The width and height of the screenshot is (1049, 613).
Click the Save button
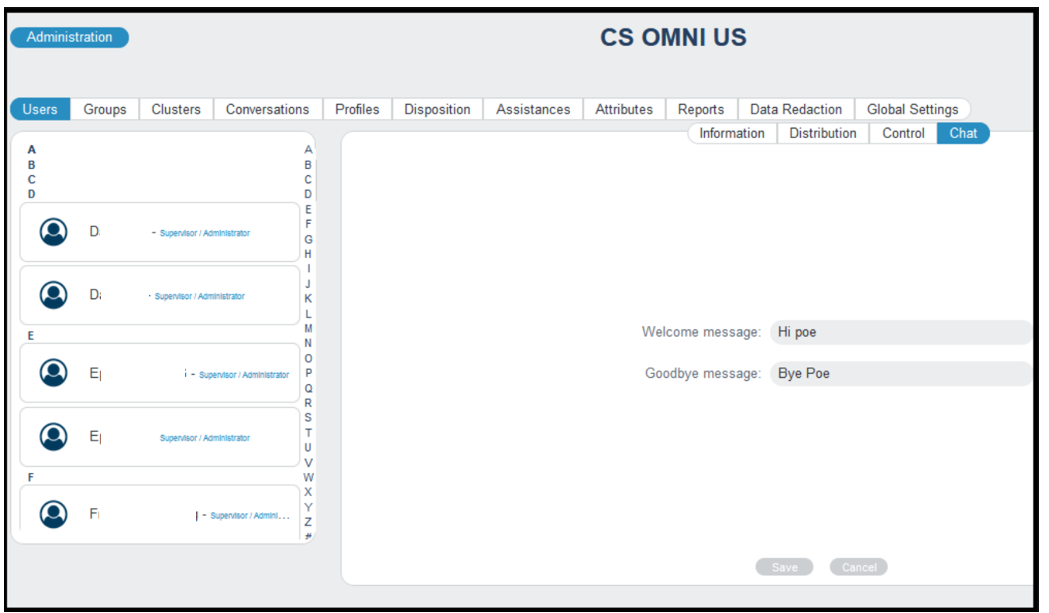click(785, 567)
